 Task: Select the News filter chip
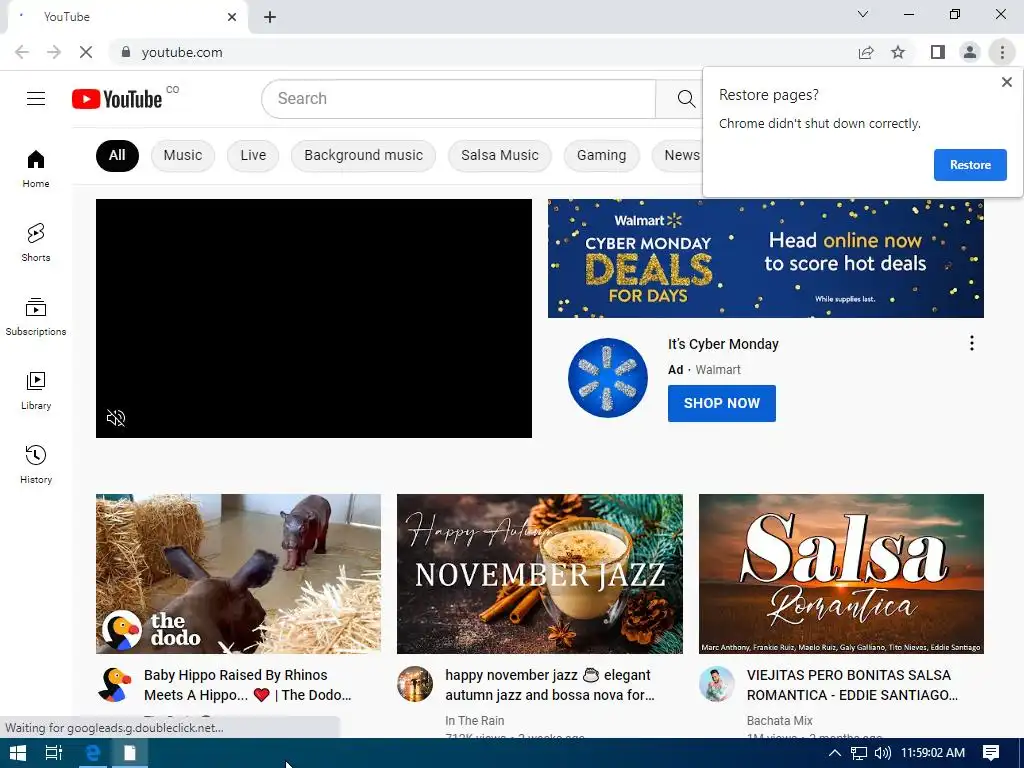pos(679,155)
